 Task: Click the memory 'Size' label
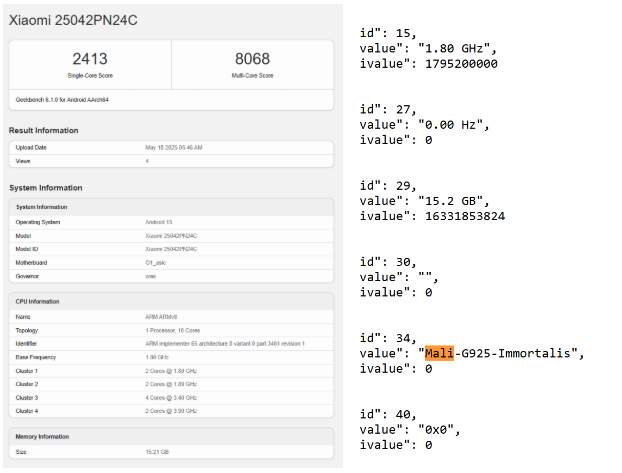pyautogui.click(x=21, y=452)
